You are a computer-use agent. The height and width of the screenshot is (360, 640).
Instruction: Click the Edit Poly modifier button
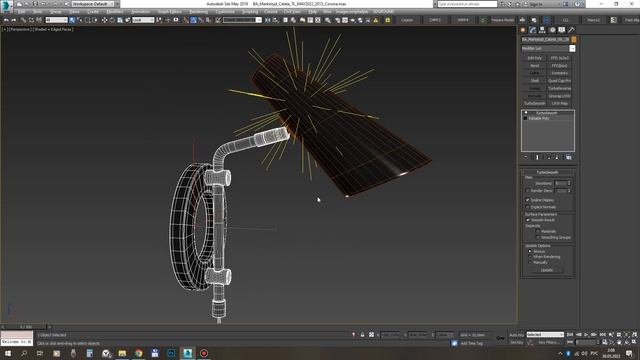(x=534, y=58)
